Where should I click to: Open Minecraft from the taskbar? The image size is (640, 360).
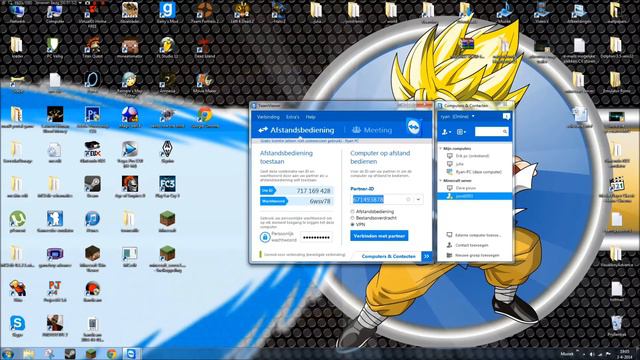(x=91, y=353)
